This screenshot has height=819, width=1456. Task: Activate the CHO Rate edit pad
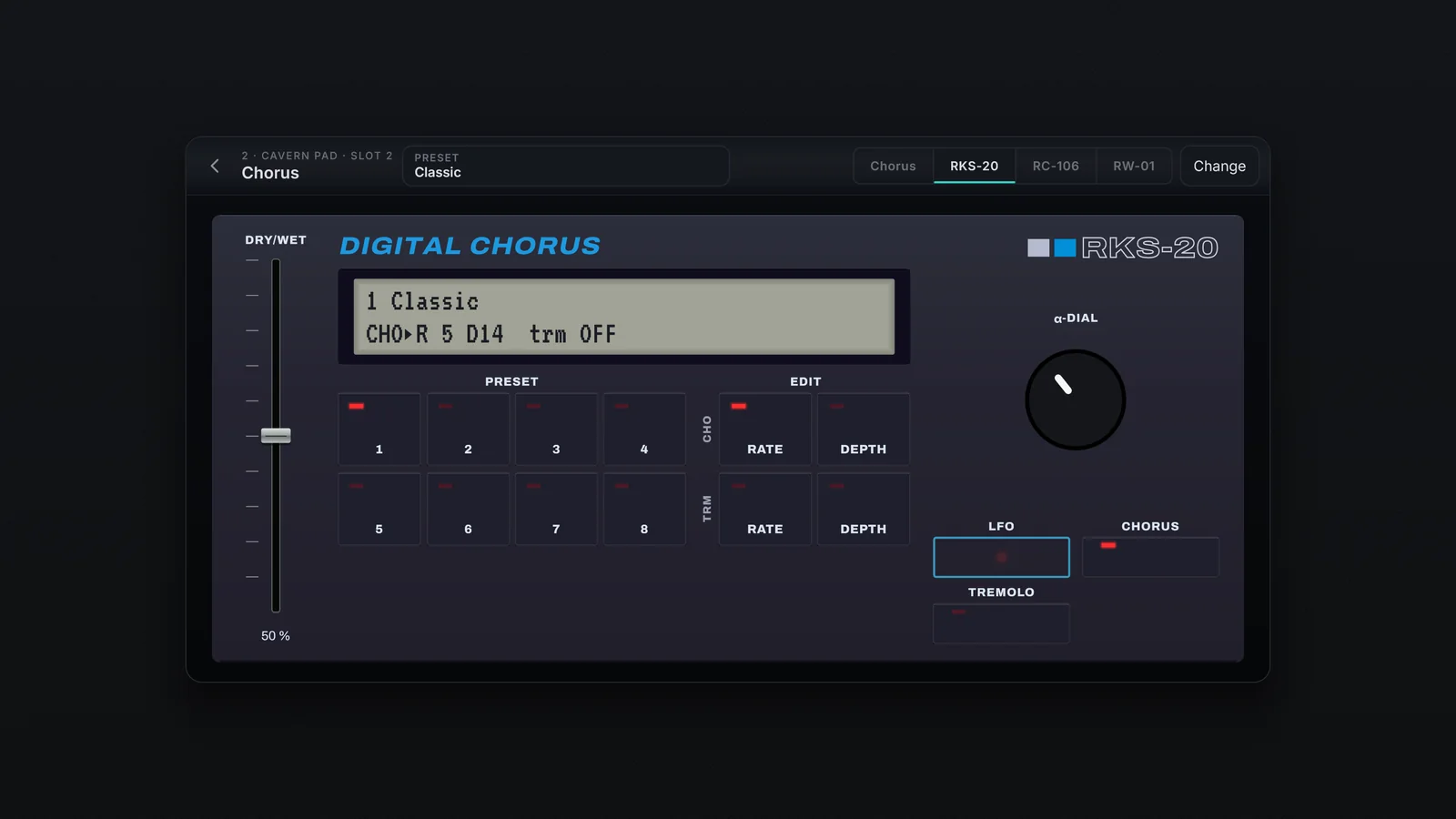click(765, 430)
